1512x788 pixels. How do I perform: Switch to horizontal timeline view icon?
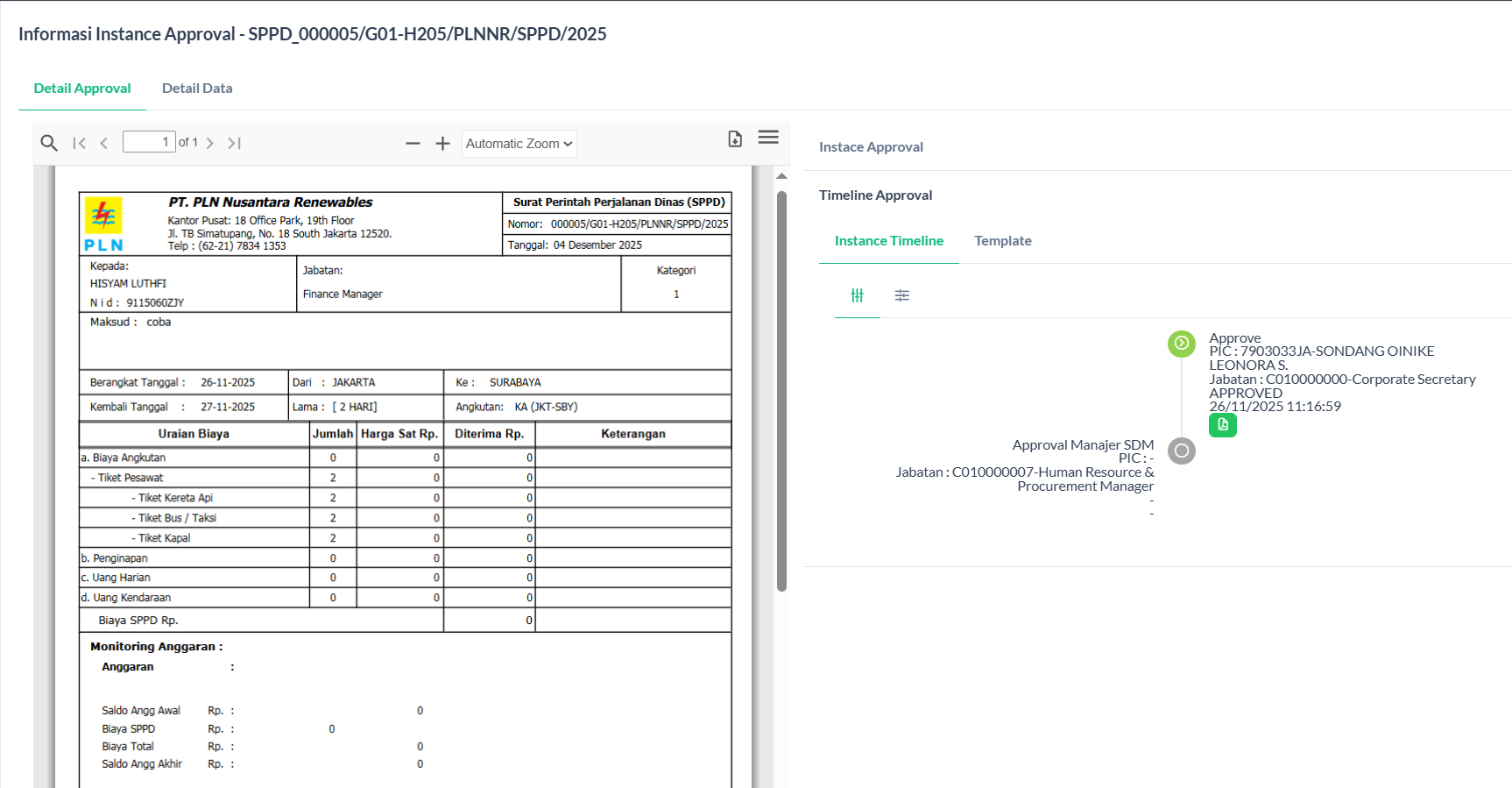[x=901, y=295]
